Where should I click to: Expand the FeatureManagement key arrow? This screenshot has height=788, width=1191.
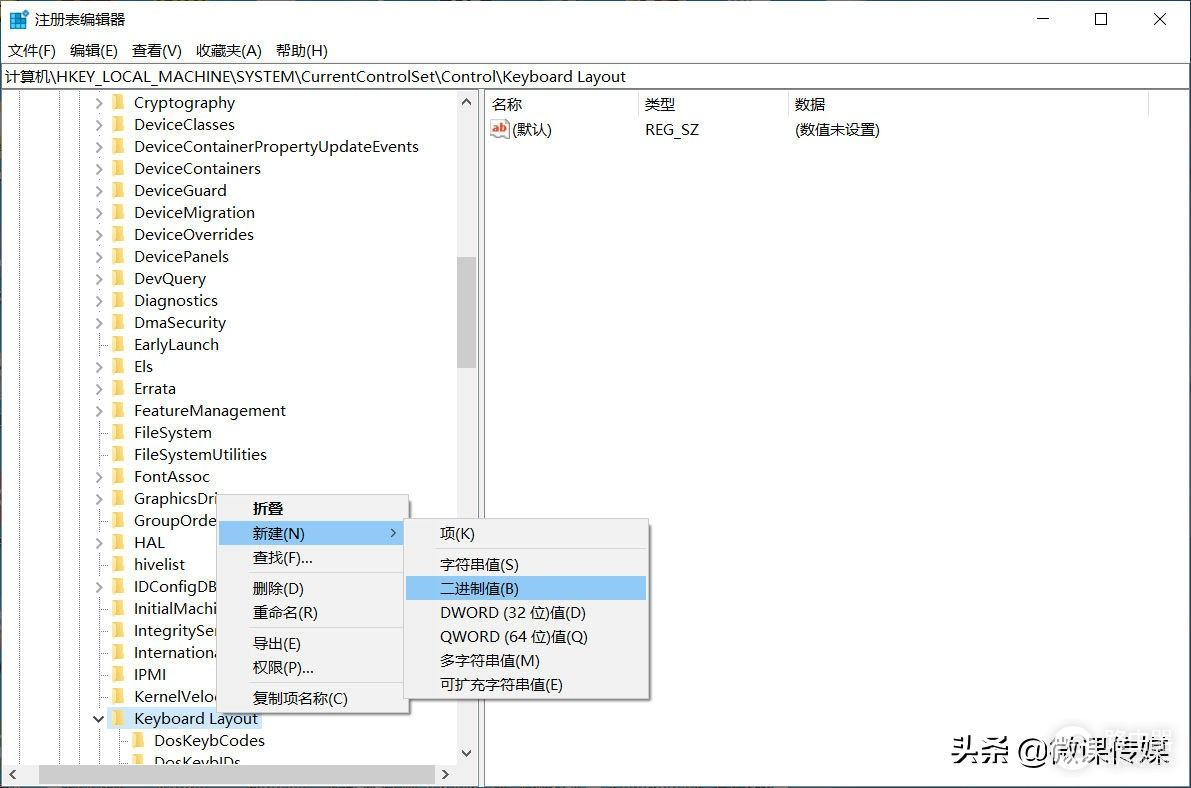[98, 411]
